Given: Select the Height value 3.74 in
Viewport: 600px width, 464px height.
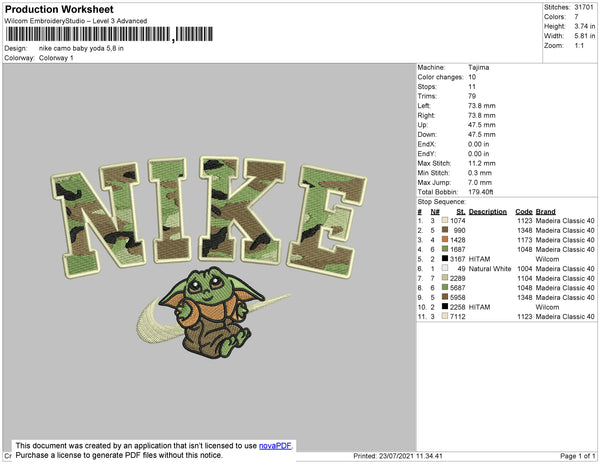Looking at the screenshot, I should pos(585,26).
